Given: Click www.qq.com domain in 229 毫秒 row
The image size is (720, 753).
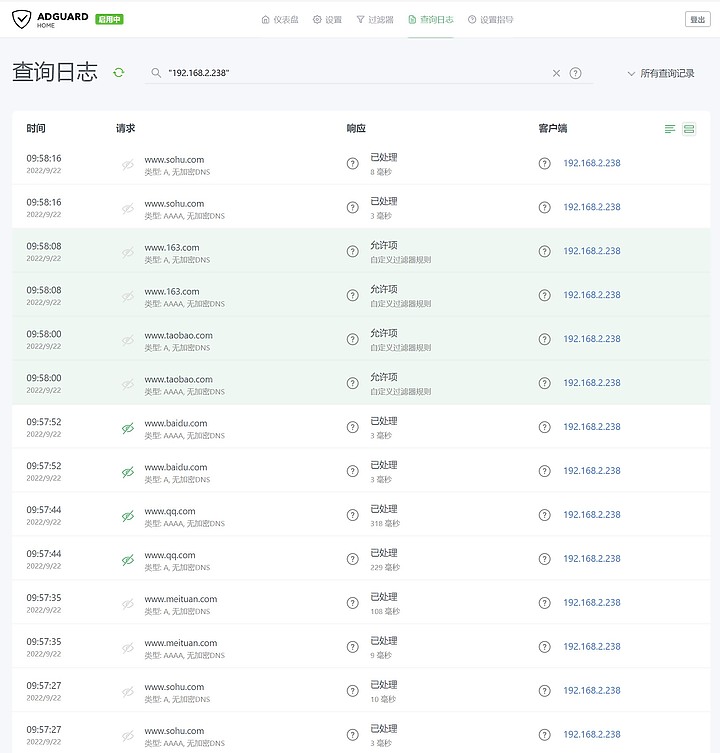Looking at the screenshot, I should pos(170,555).
